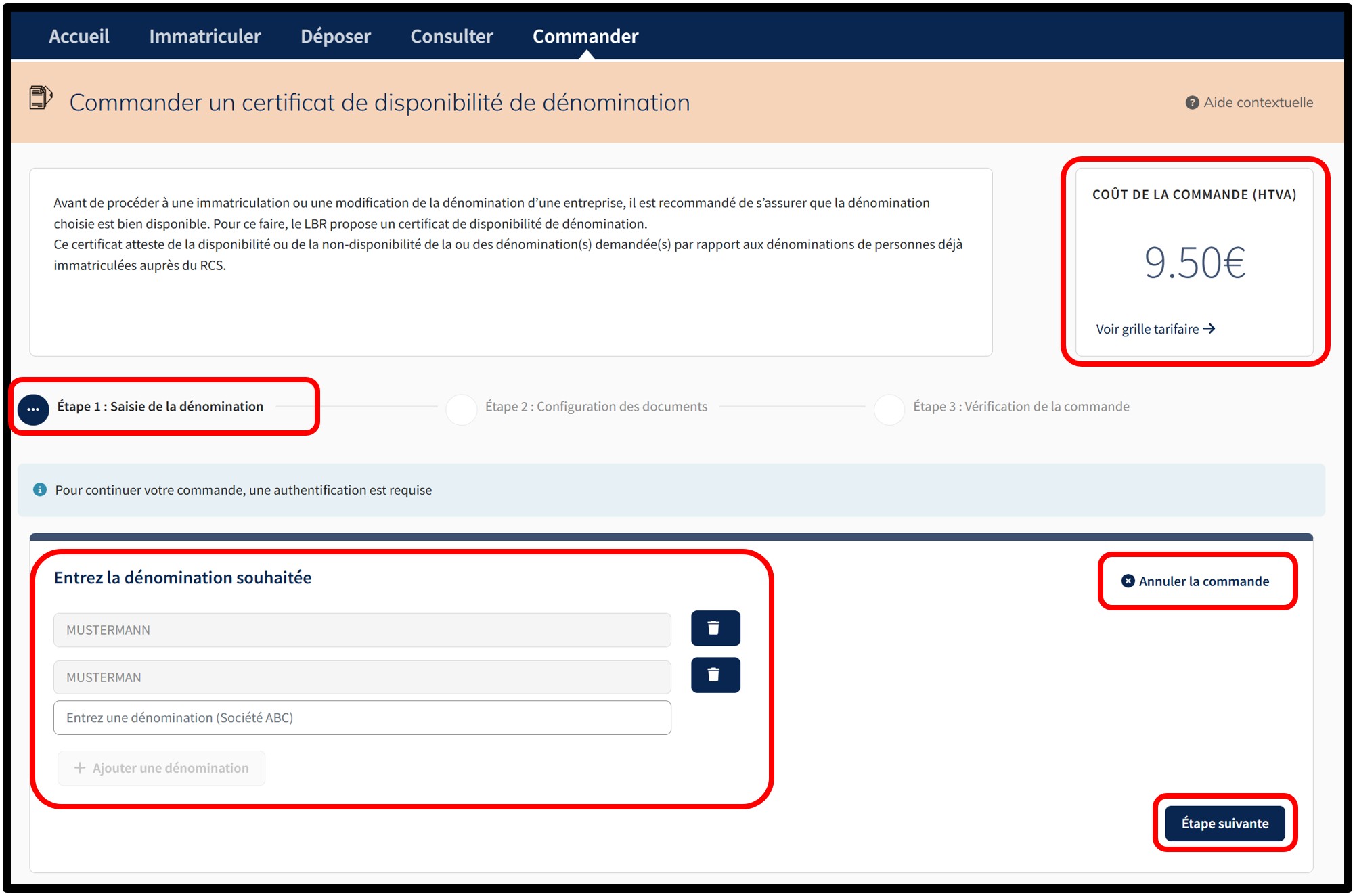Delete the MUSTERMANN denomination with trash icon
1355x896 pixels.
pyautogui.click(x=715, y=628)
